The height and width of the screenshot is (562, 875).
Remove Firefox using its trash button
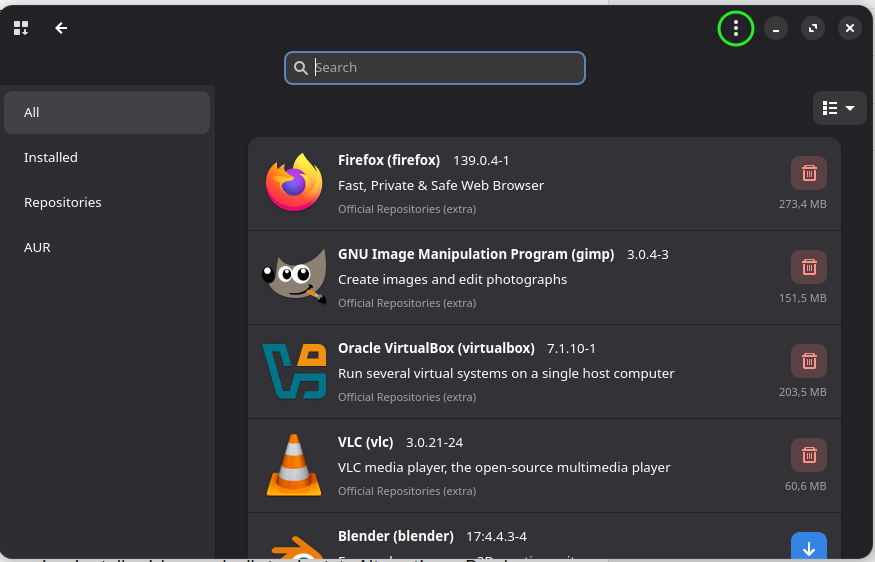(809, 173)
